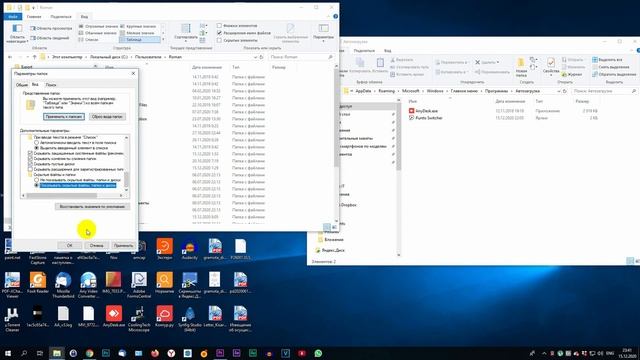Click Firefox icon on taskbar
640x360 pixels.
click(x=155, y=353)
